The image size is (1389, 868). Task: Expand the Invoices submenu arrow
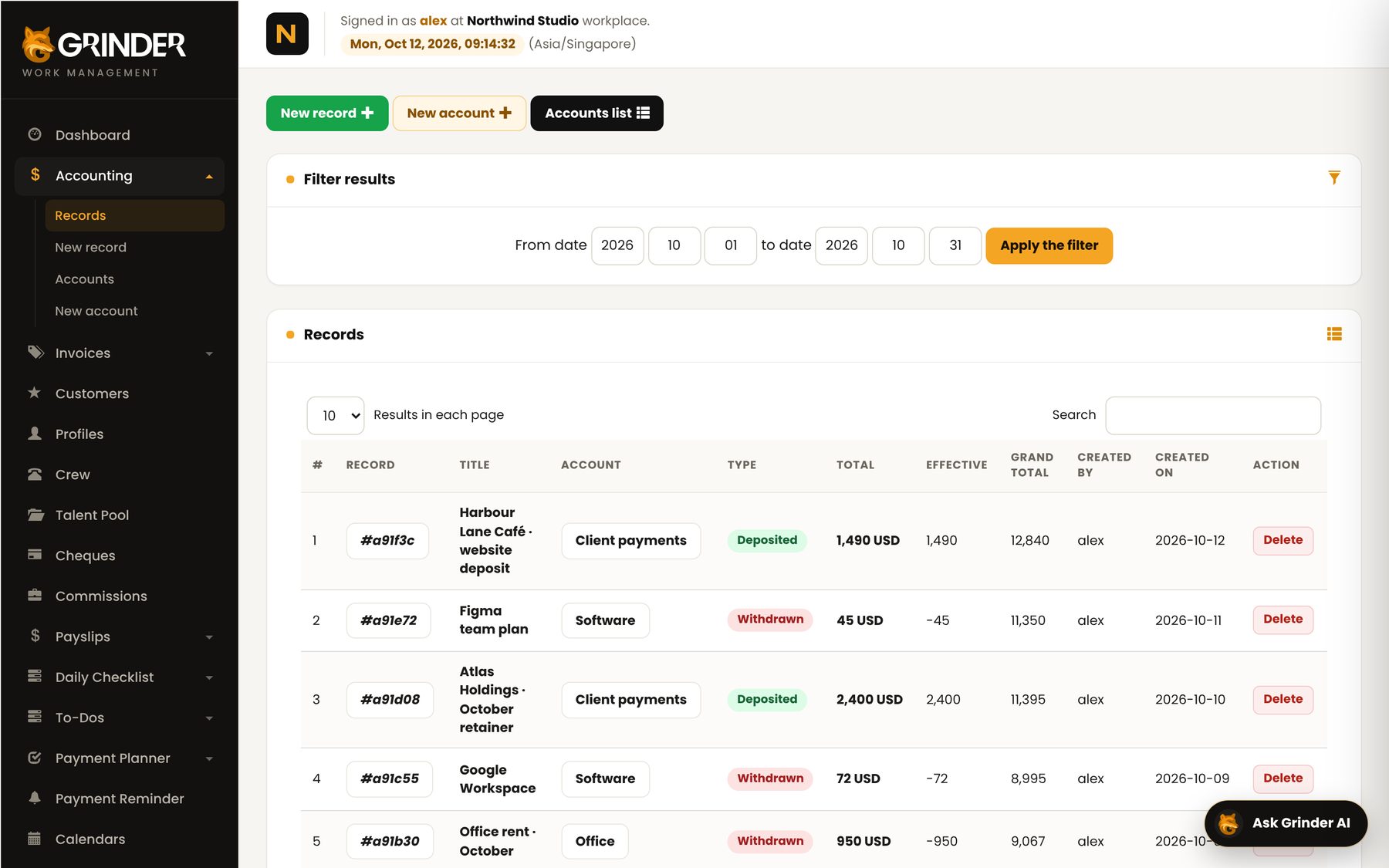(209, 354)
